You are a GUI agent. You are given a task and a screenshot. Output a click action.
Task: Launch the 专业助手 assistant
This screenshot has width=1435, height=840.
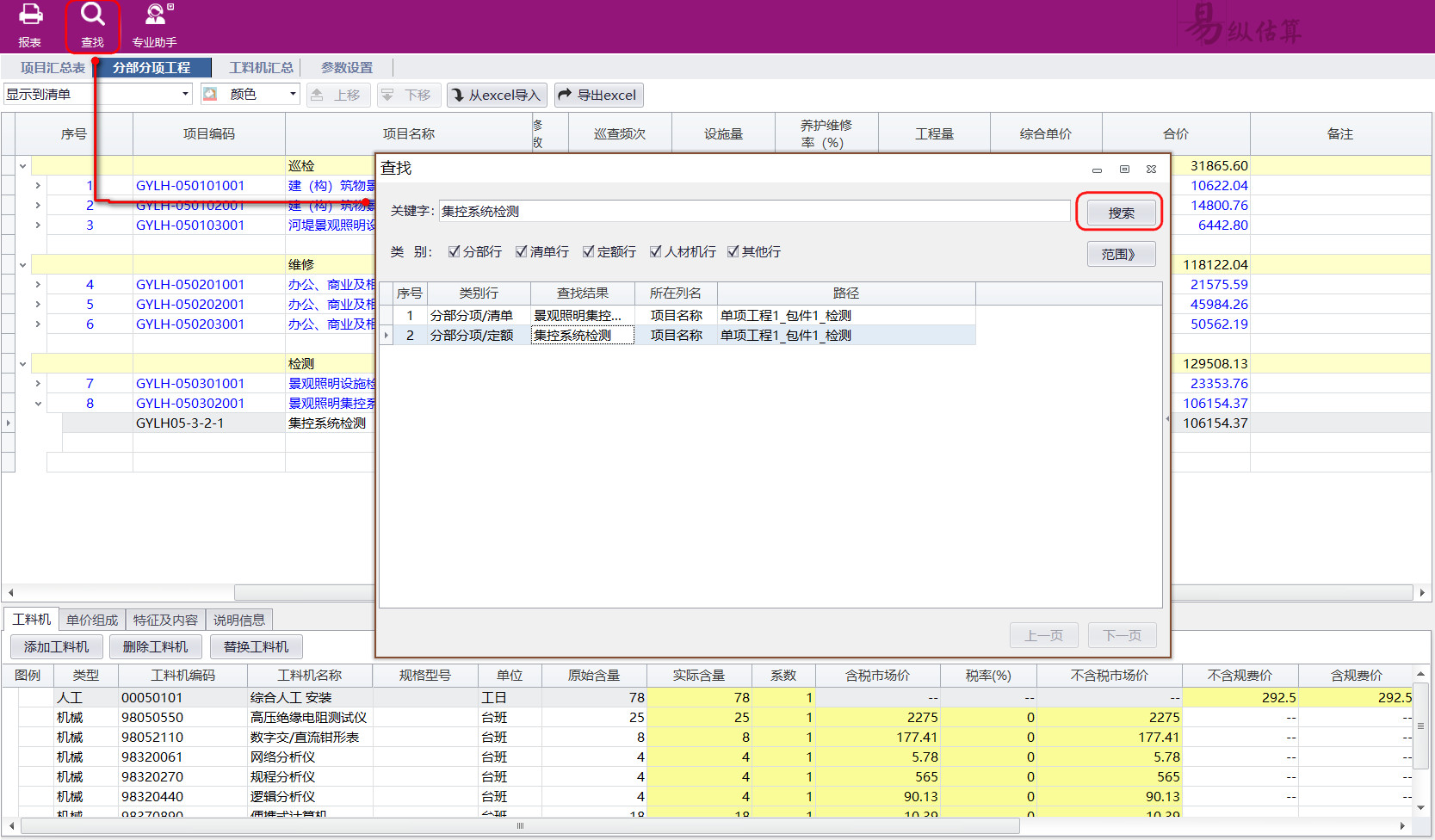coord(154,26)
